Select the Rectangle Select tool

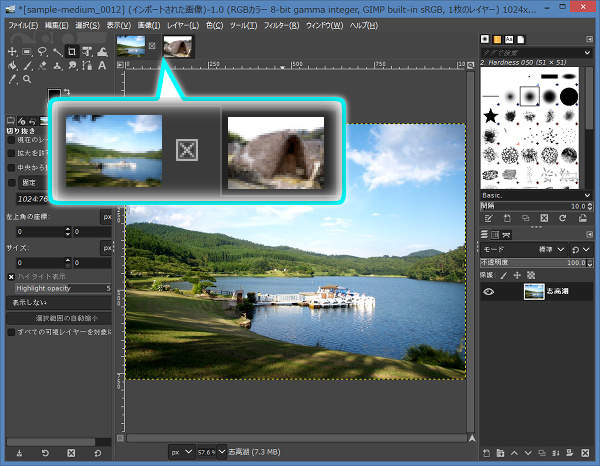pyautogui.click(x=26, y=51)
